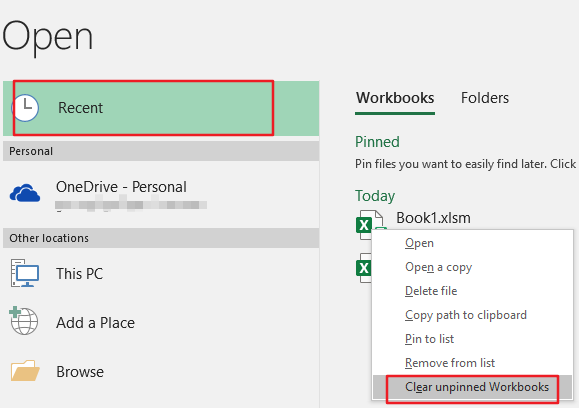Click the Book1.xlsm file name

[433, 218]
